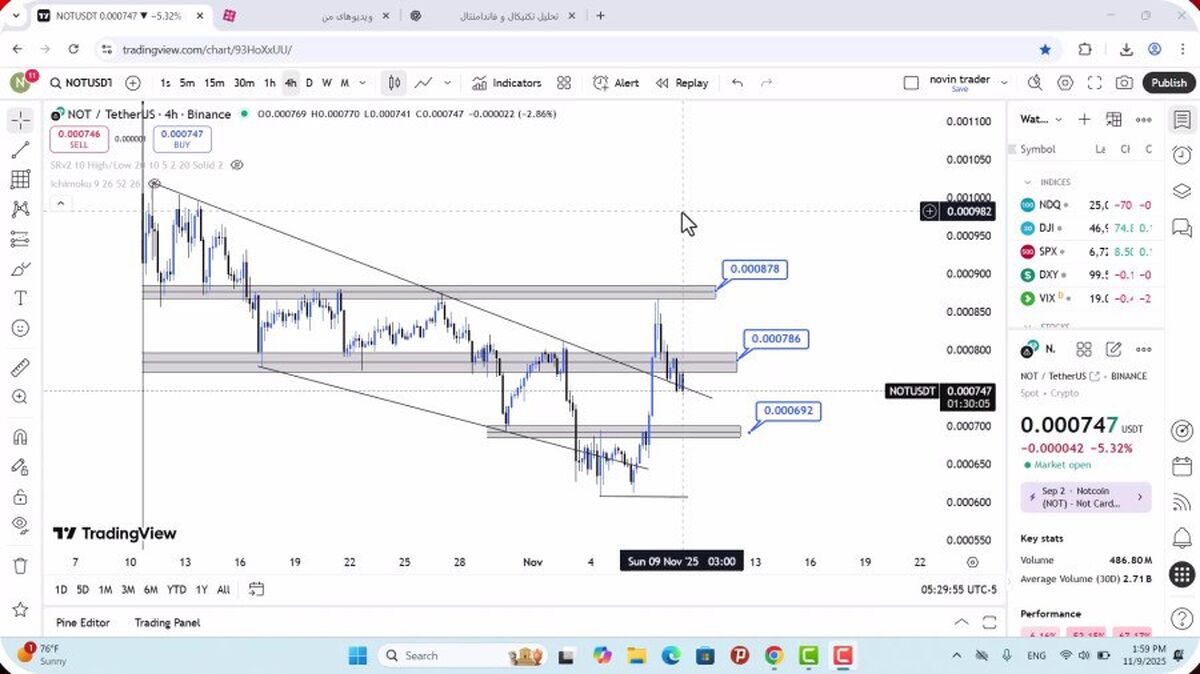Open the alerts clock sidebar icon

1182,155
